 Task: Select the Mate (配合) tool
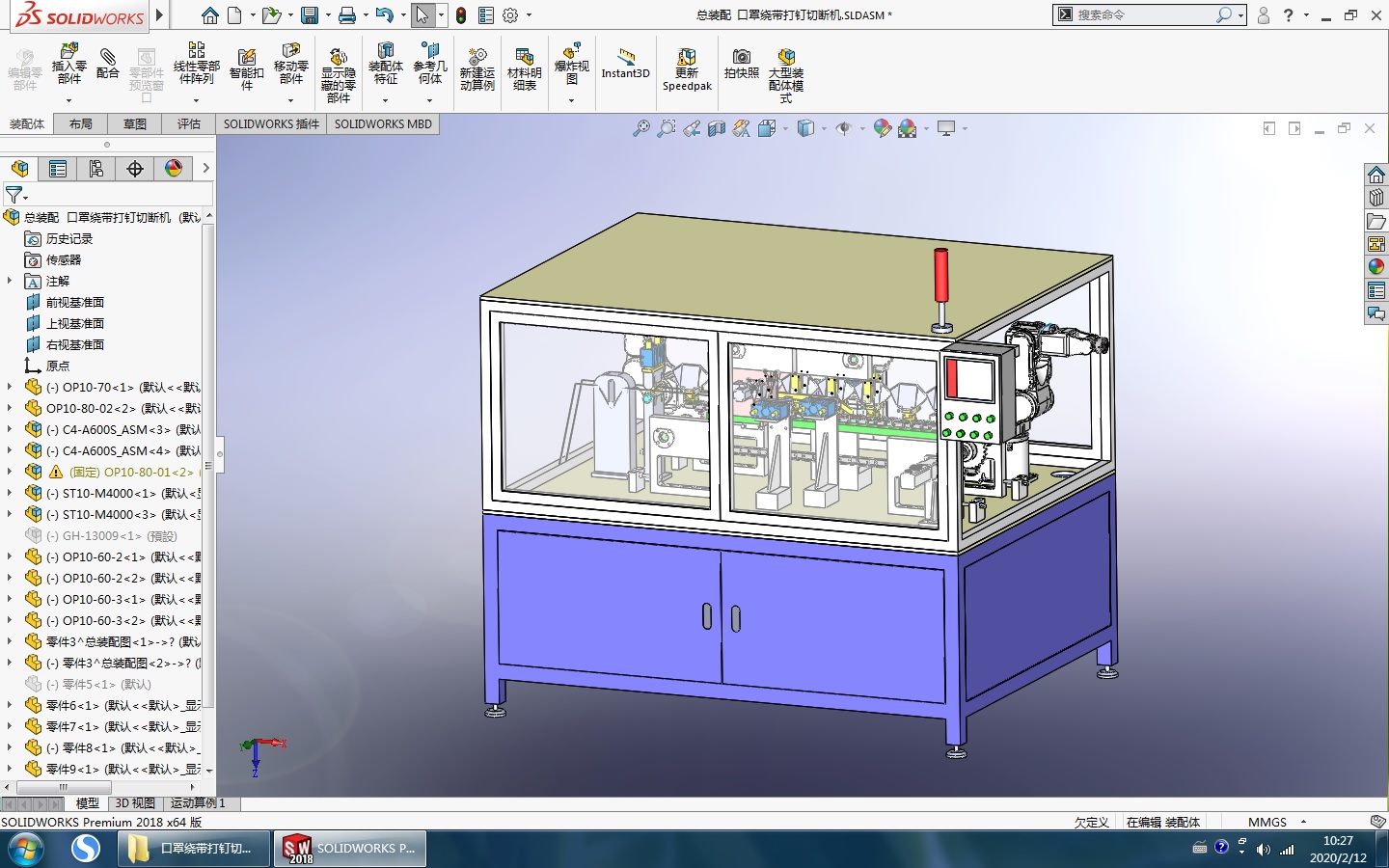point(108,64)
